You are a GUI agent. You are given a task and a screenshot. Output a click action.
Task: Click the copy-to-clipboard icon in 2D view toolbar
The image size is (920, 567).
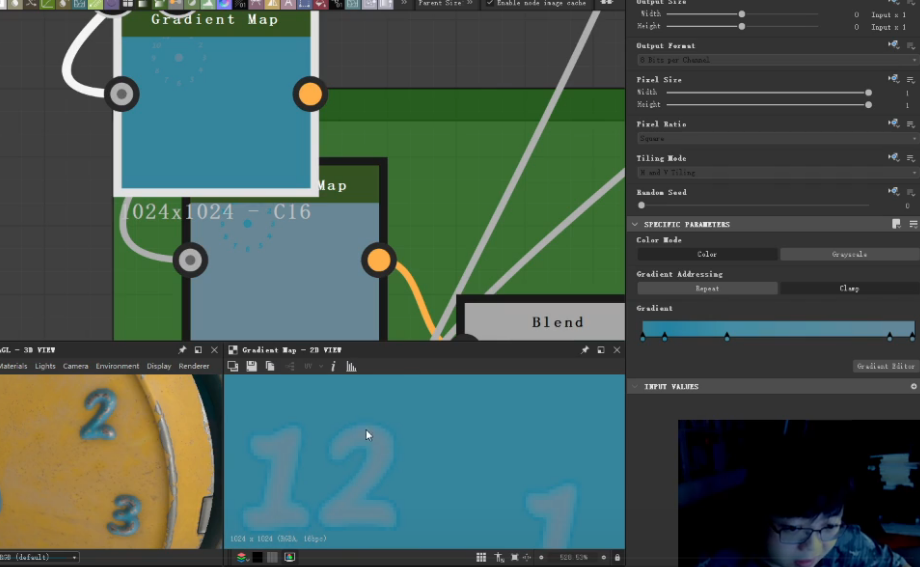[270, 366]
